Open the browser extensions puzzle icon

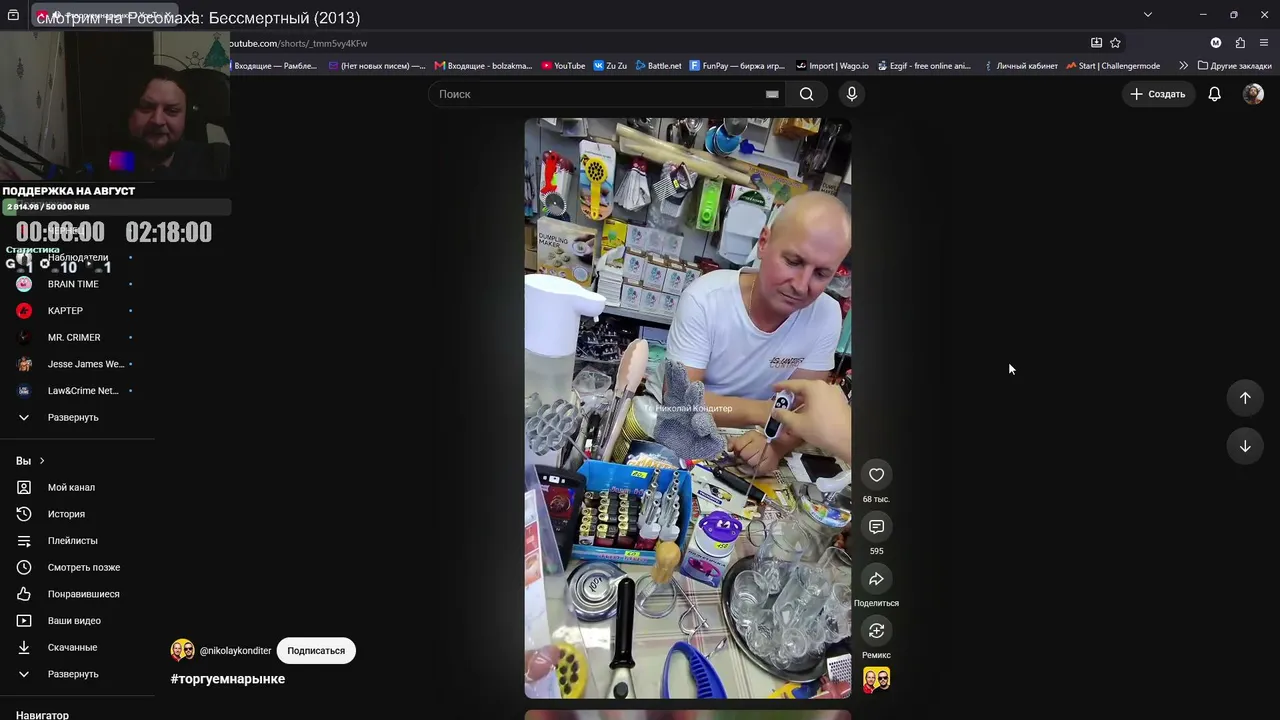click(1240, 43)
